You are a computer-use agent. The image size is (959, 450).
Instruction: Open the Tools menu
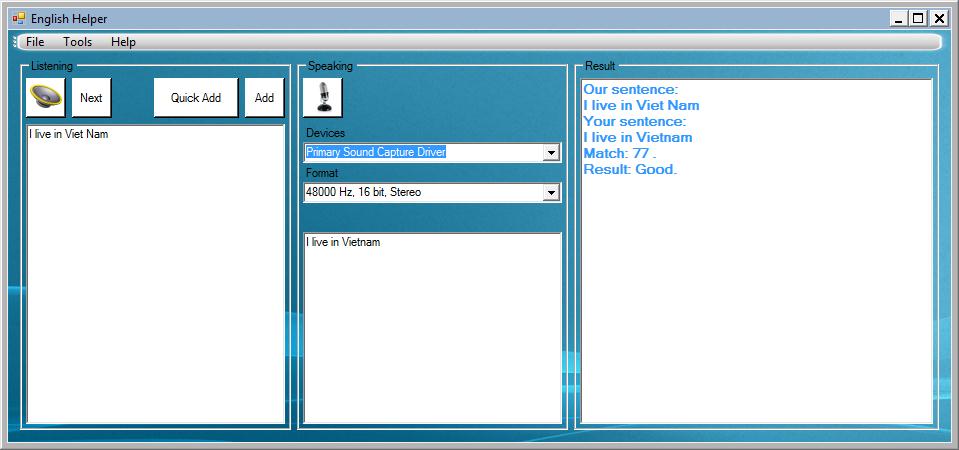click(x=78, y=42)
